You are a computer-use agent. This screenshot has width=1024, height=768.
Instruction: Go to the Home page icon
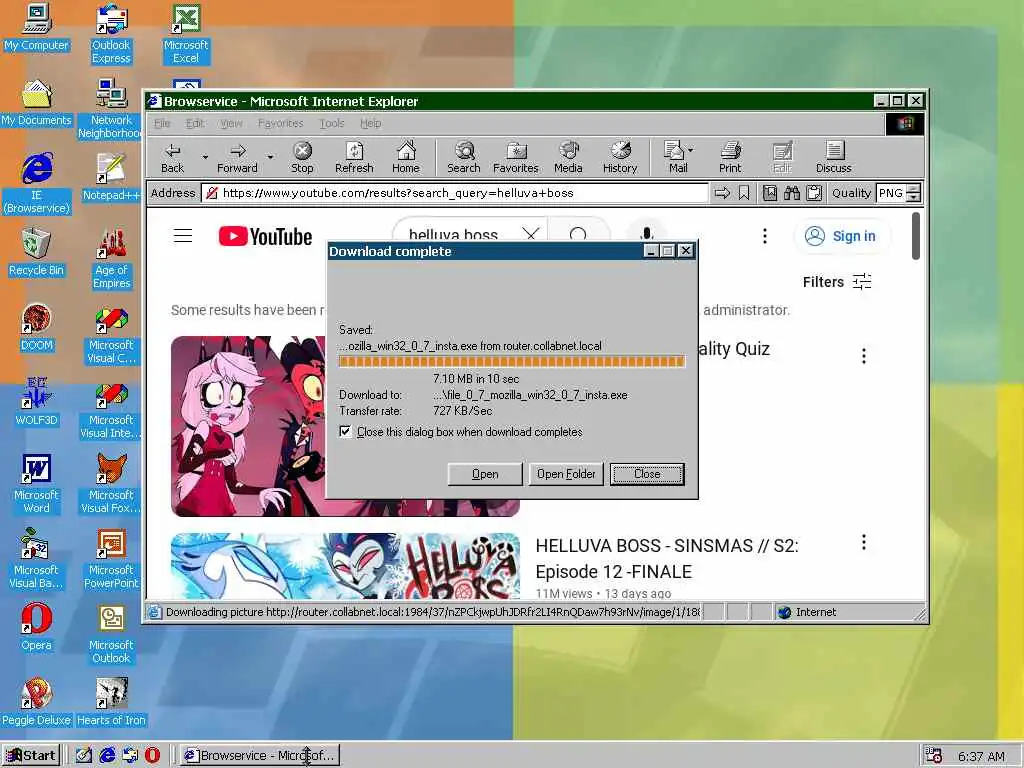(x=406, y=158)
